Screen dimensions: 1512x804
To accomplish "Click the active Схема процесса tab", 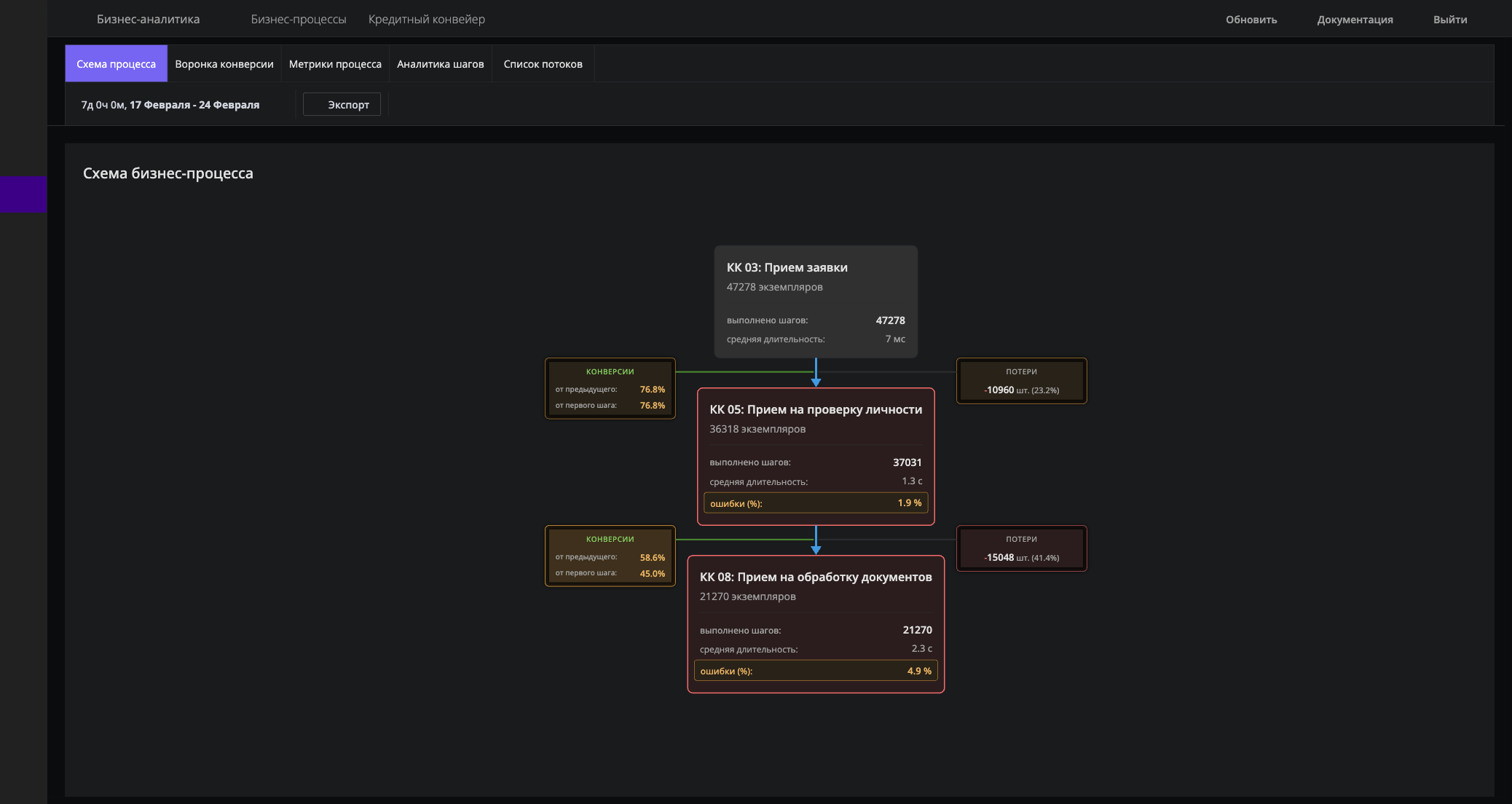I will pyautogui.click(x=116, y=64).
